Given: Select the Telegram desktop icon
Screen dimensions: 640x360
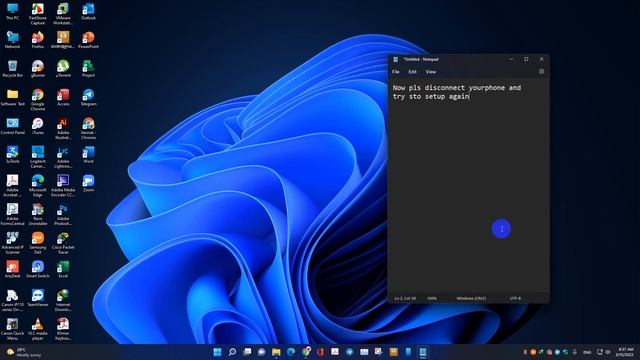Looking at the screenshot, I should tap(88, 97).
